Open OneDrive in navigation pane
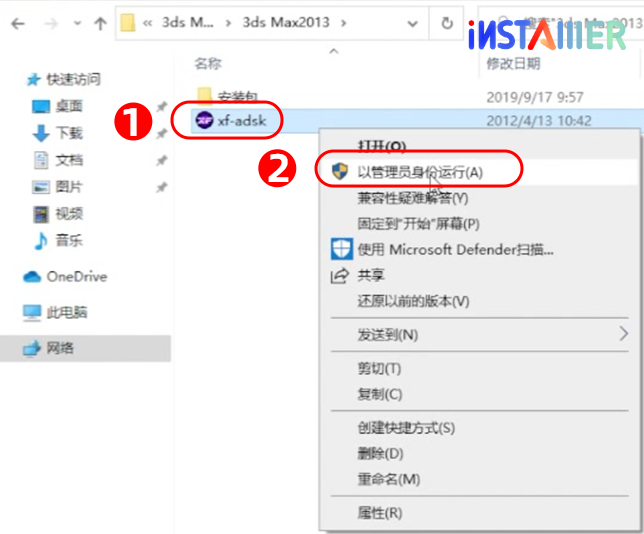644x534 pixels. coord(77,276)
